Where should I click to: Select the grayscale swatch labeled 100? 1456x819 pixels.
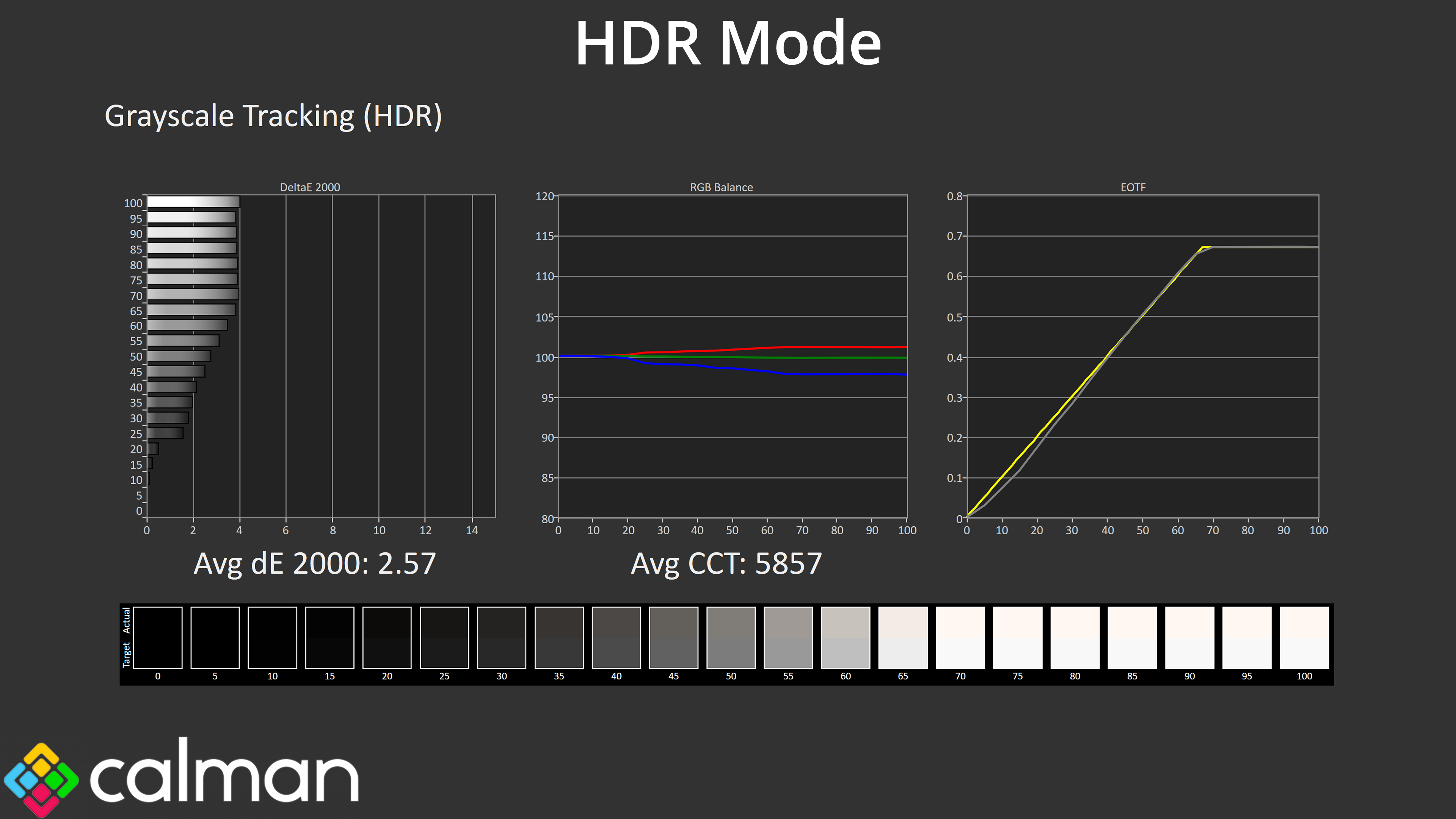(x=1304, y=637)
